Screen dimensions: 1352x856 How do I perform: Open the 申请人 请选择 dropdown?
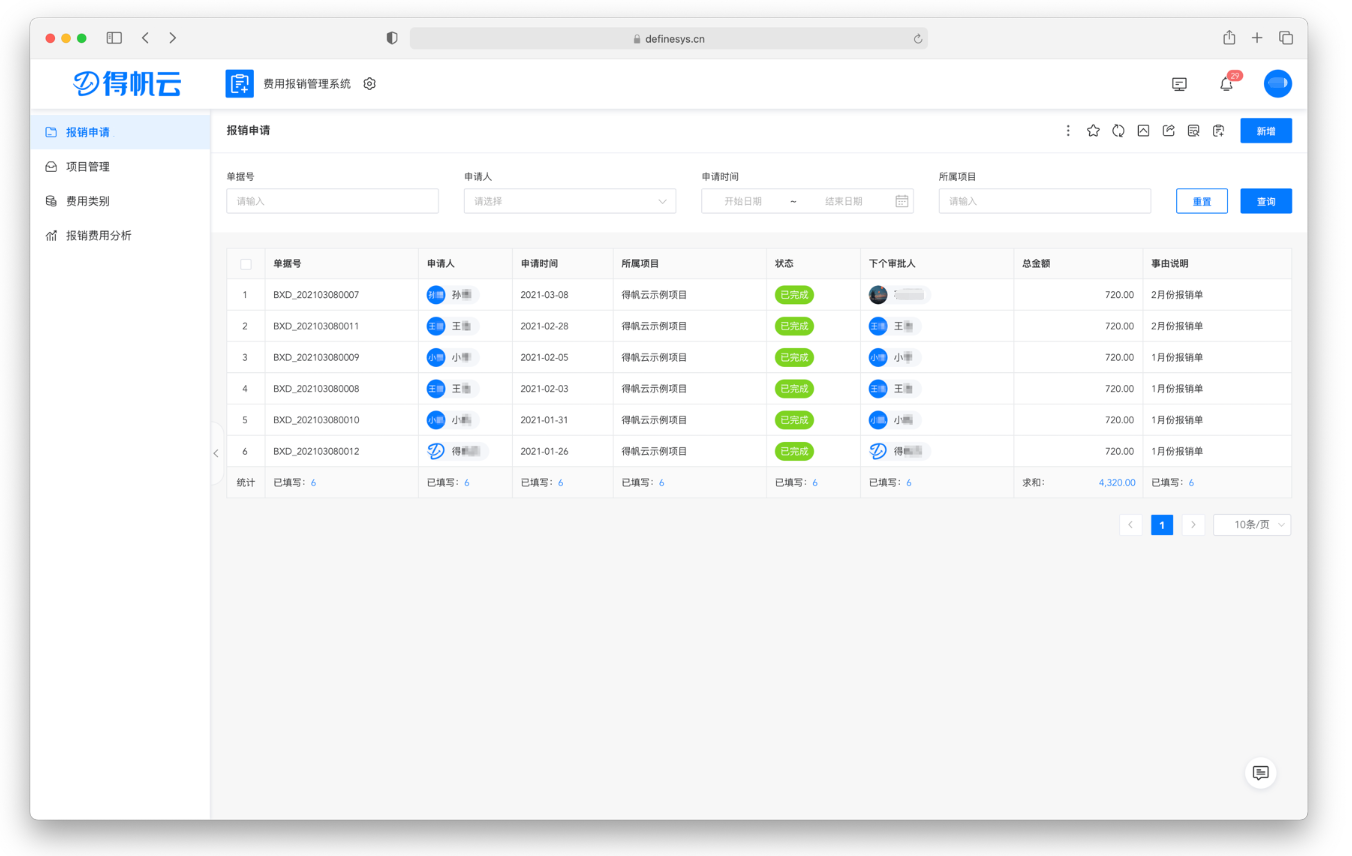coord(570,201)
